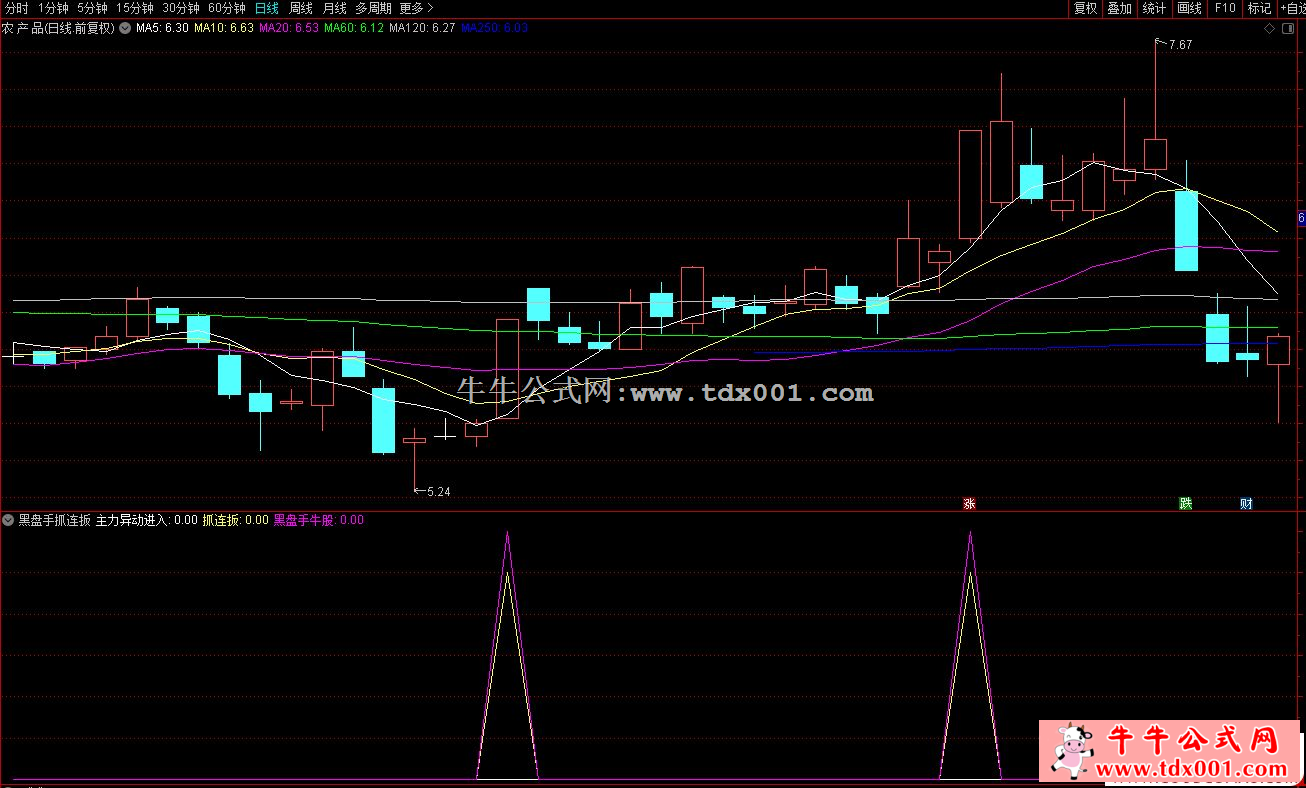Click the 叠加 overlay button
Viewport: 1306px width, 788px height.
[x=1119, y=8]
